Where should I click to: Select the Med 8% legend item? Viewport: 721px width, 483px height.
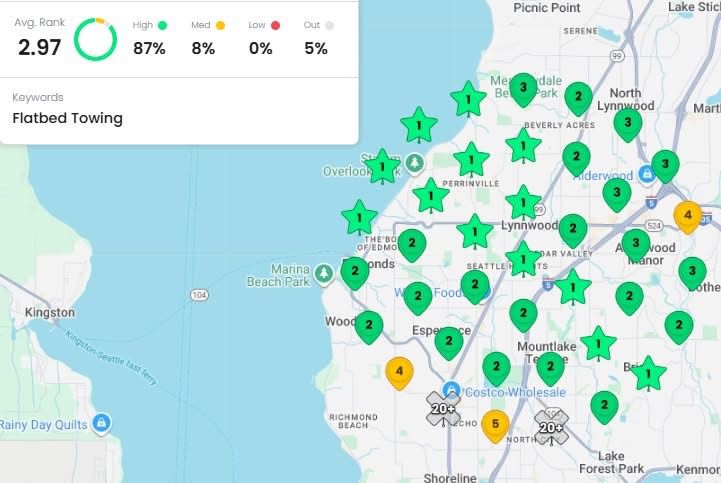coord(207,38)
